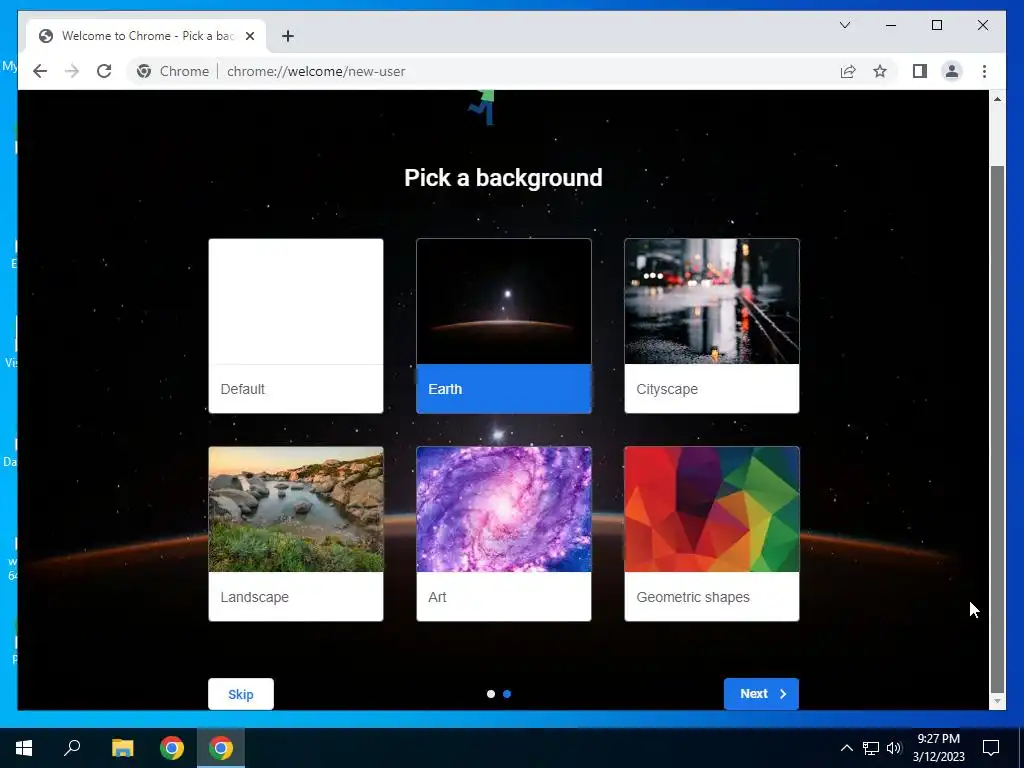Show hidden system tray icons
This screenshot has height=768, width=1024.
click(846, 748)
